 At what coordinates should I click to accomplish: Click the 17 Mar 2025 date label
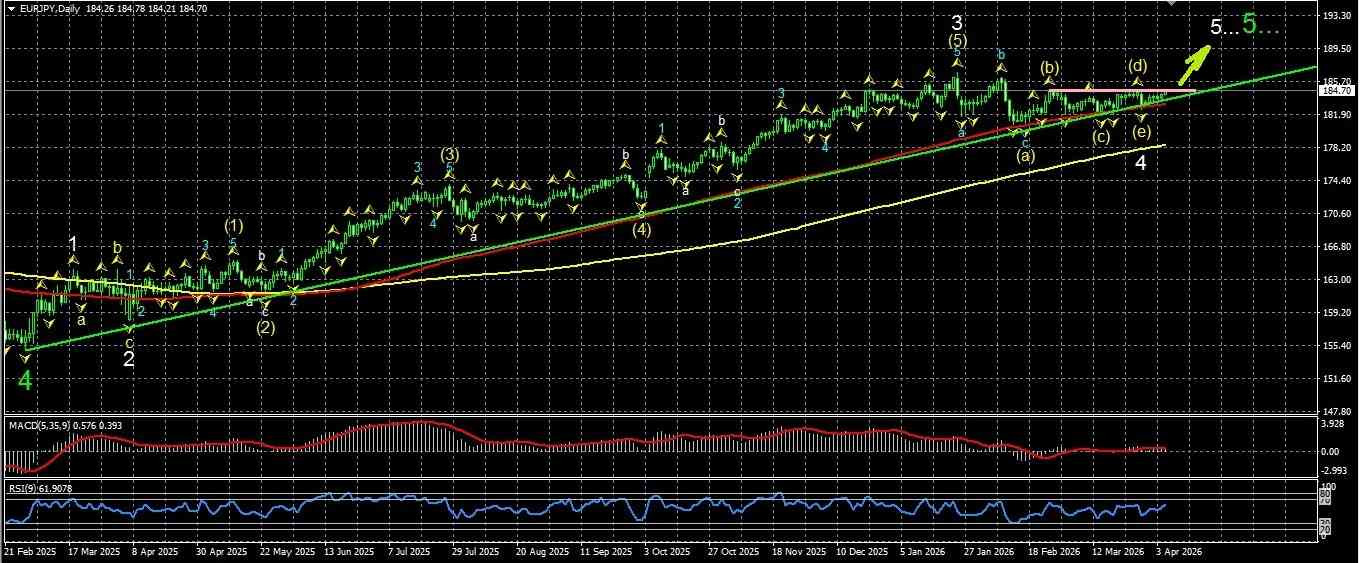click(x=92, y=551)
